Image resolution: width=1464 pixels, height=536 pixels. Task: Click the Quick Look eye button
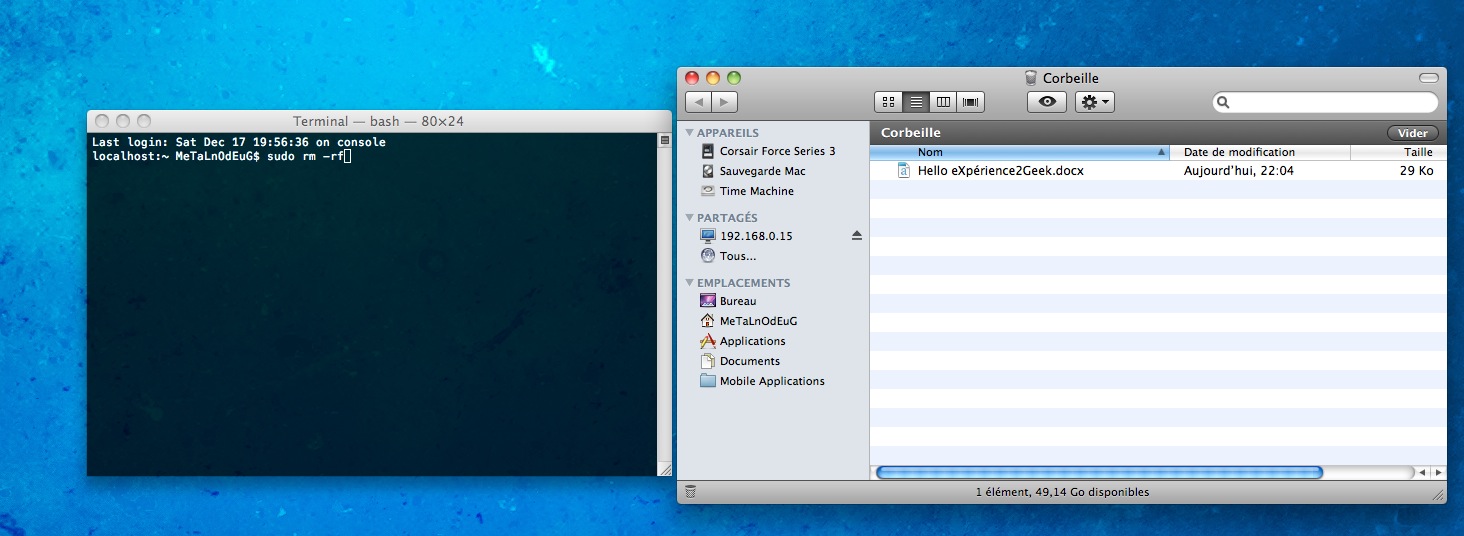coord(1047,102)
